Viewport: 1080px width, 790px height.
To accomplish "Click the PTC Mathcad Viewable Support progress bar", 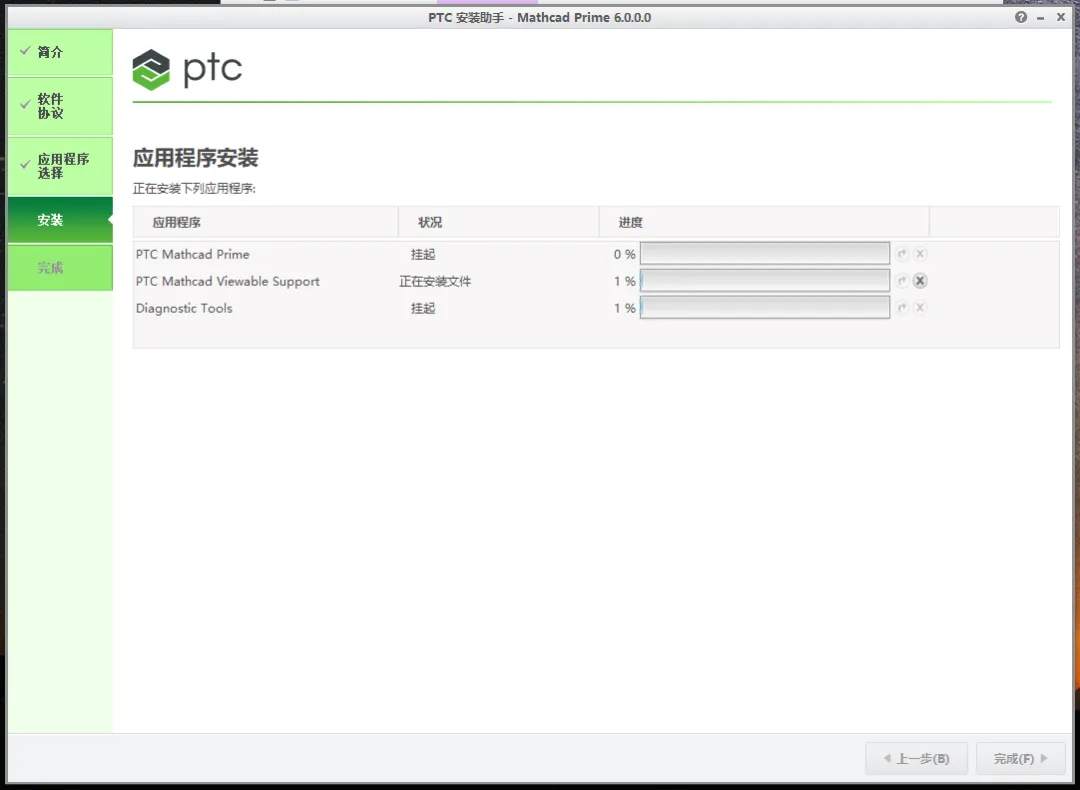I will [x=765, y=280].
